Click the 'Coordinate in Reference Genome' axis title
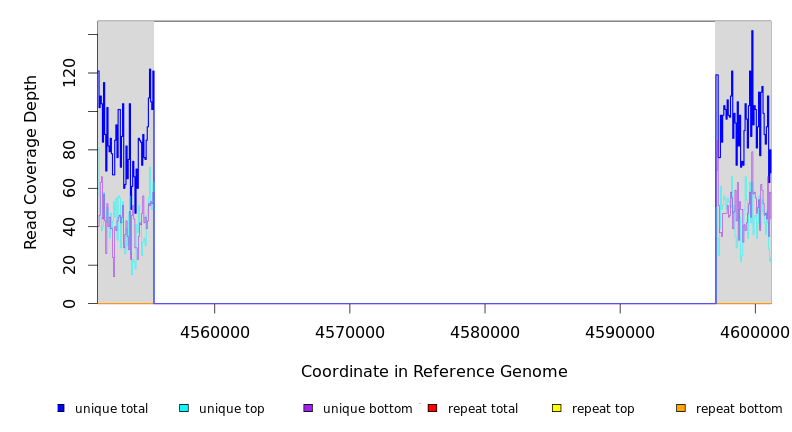The image size is (792, 432). [x=434, y=372]
